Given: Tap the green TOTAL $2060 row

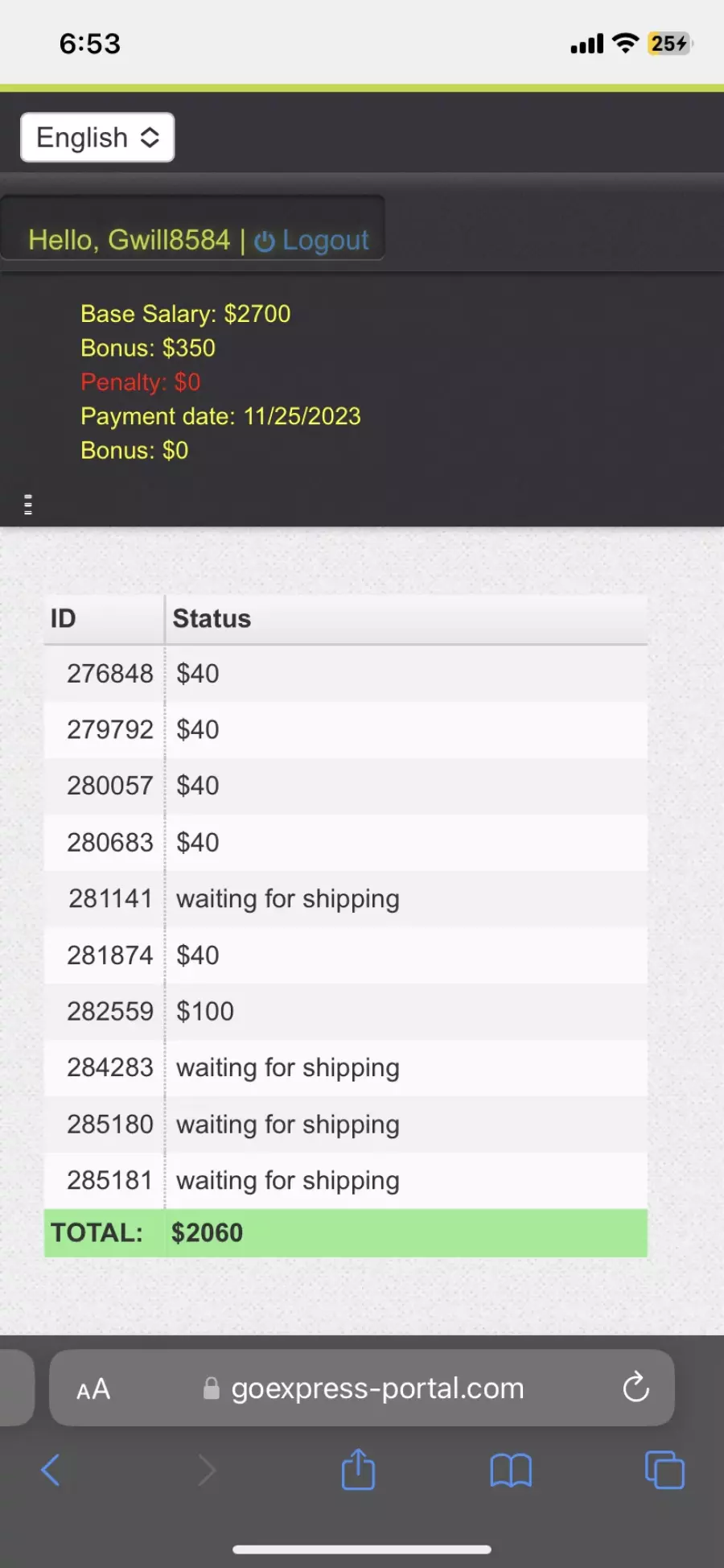Looking at the screenshot, I should tap(346, 1232).
